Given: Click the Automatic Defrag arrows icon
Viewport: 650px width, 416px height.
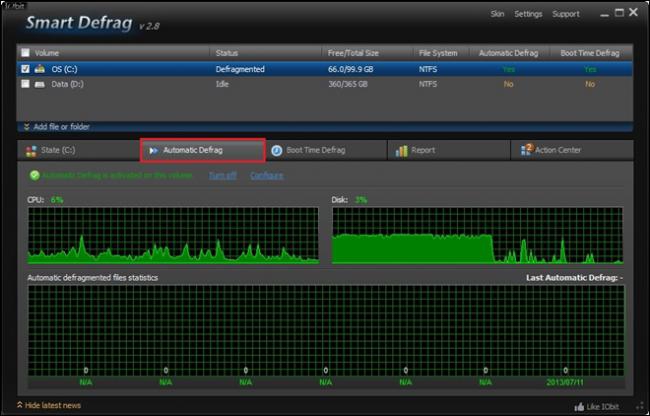Looking at the screenshot, I should [x=154, y=150].
